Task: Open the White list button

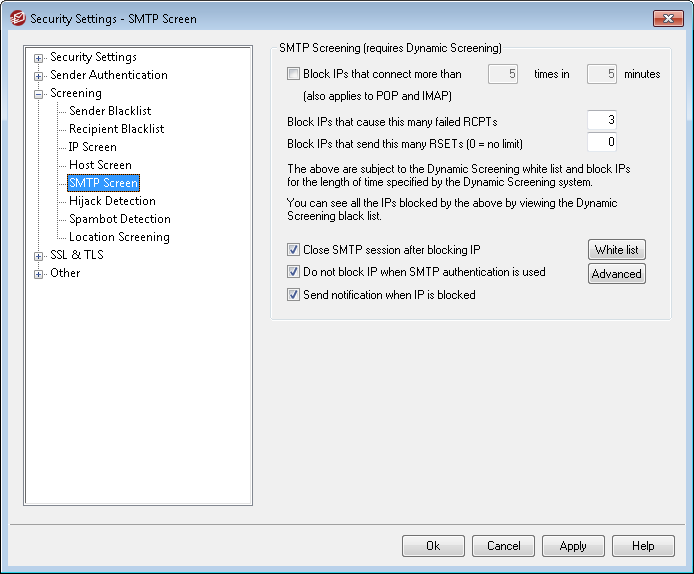Action: (616, 250)
